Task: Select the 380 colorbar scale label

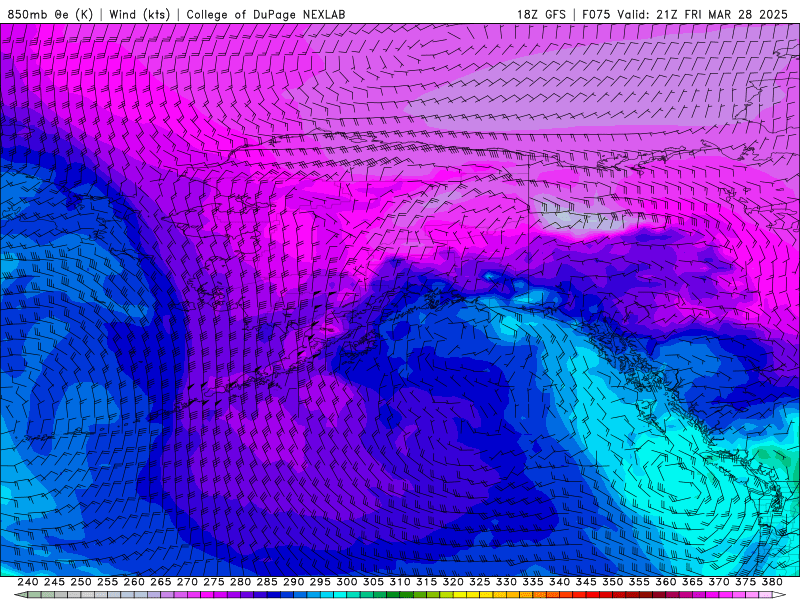Action: [771, 582]
